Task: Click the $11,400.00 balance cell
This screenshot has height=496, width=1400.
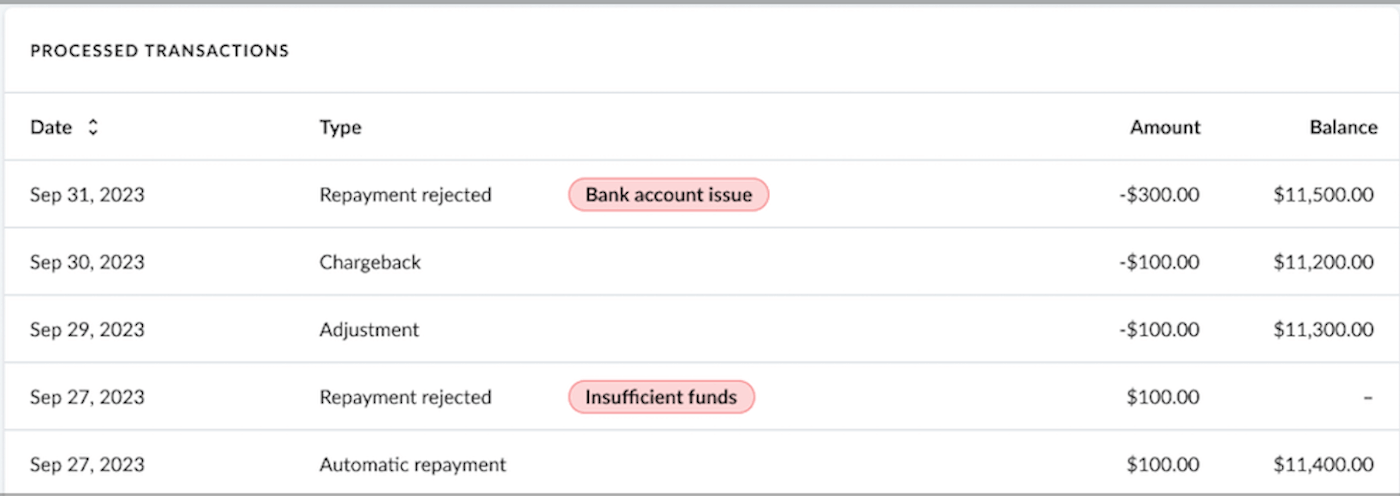Action: [1323, 464]
